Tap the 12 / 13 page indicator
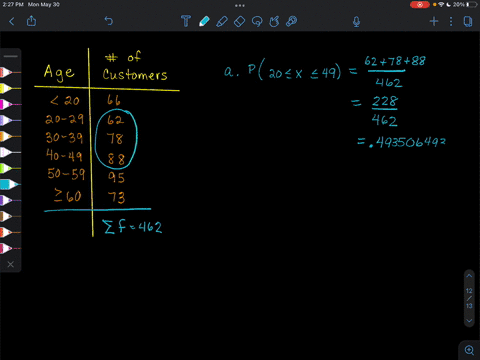The height and width of the screenshot is (360, 480). click(x=469, y=298)
